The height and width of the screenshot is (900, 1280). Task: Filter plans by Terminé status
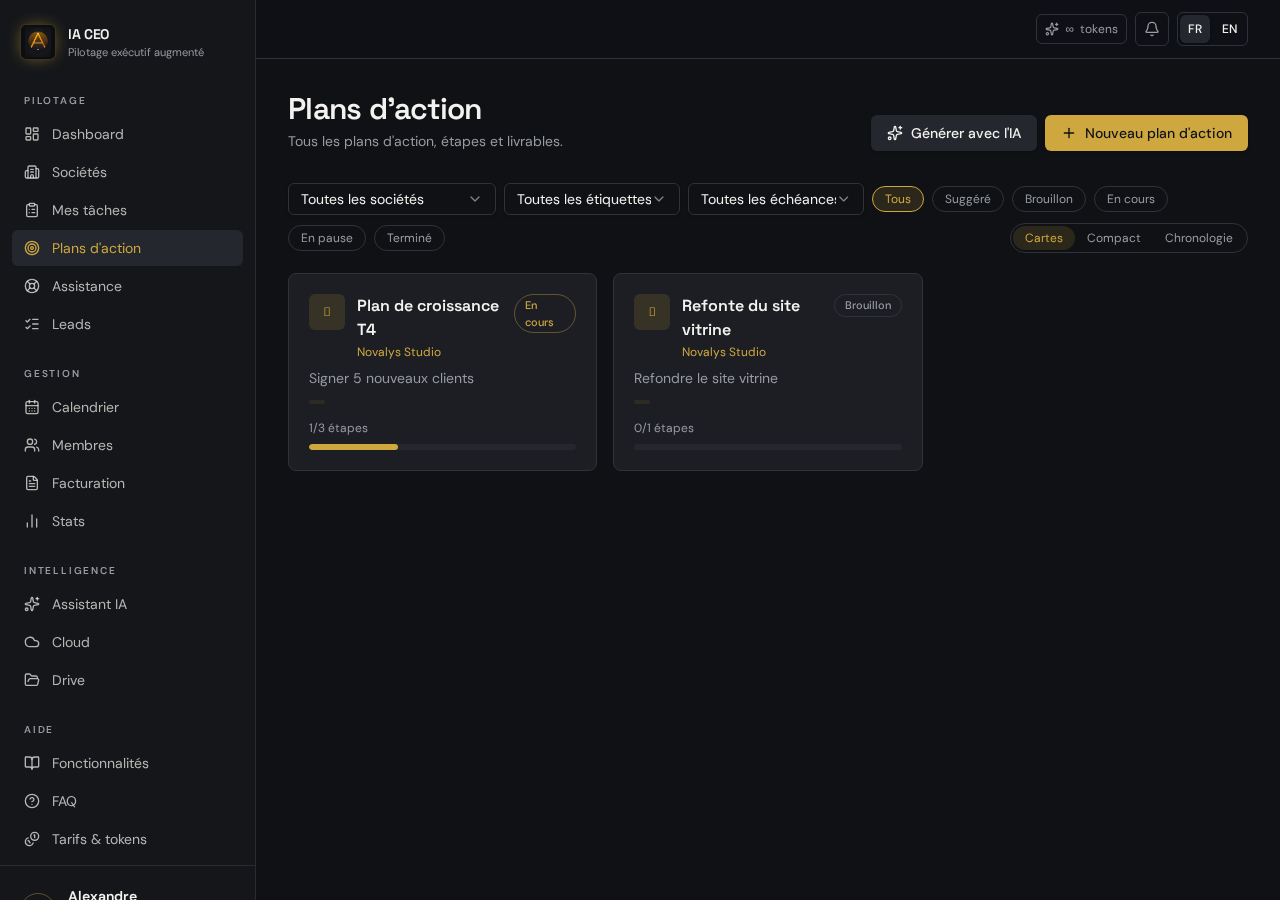click(x=409, y=238)
